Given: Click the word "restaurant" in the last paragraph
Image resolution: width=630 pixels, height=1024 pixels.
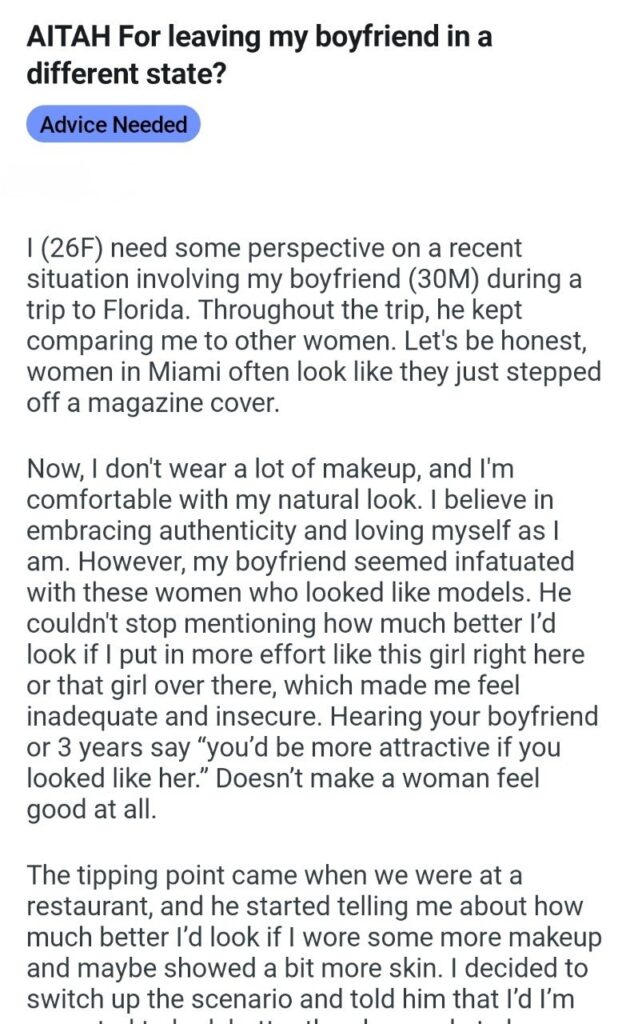Looking at the screenshot, I should (x=86, y=907).
